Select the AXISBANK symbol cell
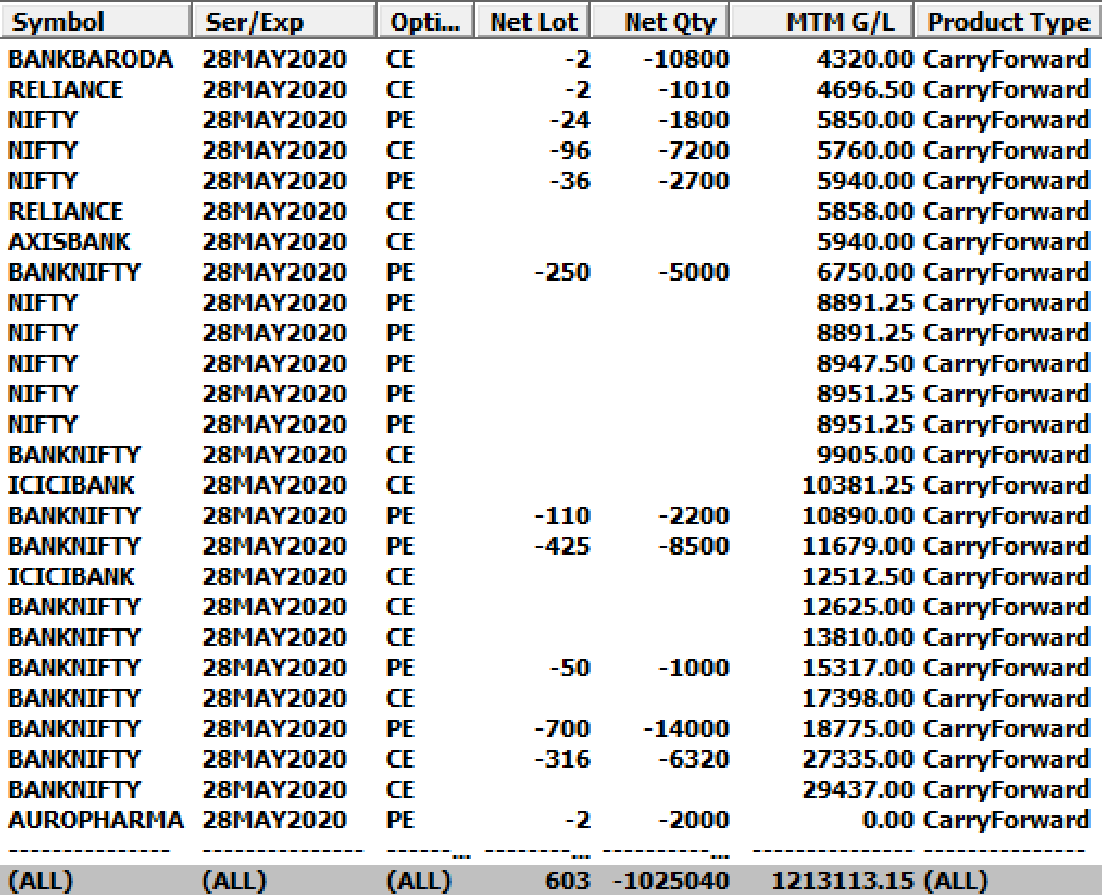This screenshot has height=895, width=1102. pyautogui.click(x=69, y=242)
